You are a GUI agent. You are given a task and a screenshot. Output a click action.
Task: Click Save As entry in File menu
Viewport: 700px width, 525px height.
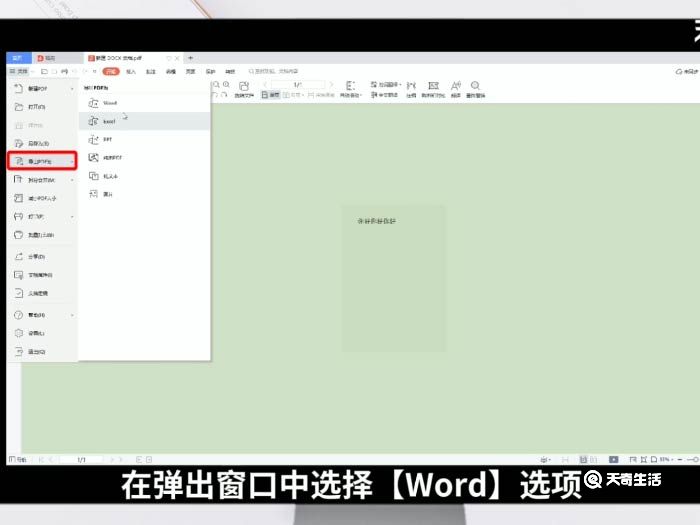click(42, 143)
